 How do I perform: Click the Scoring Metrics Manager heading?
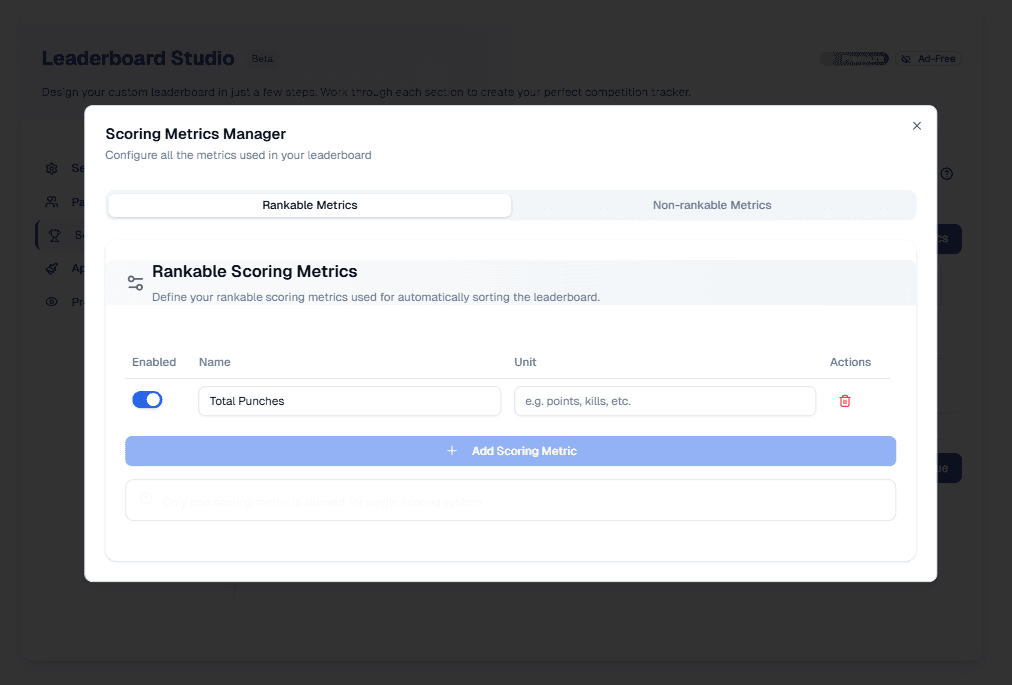pos(196,134)
